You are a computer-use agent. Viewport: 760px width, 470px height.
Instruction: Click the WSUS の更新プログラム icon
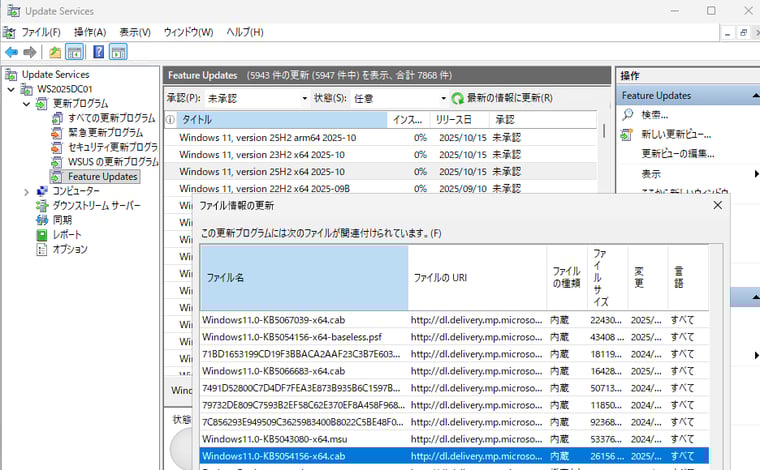pos(57,162)
